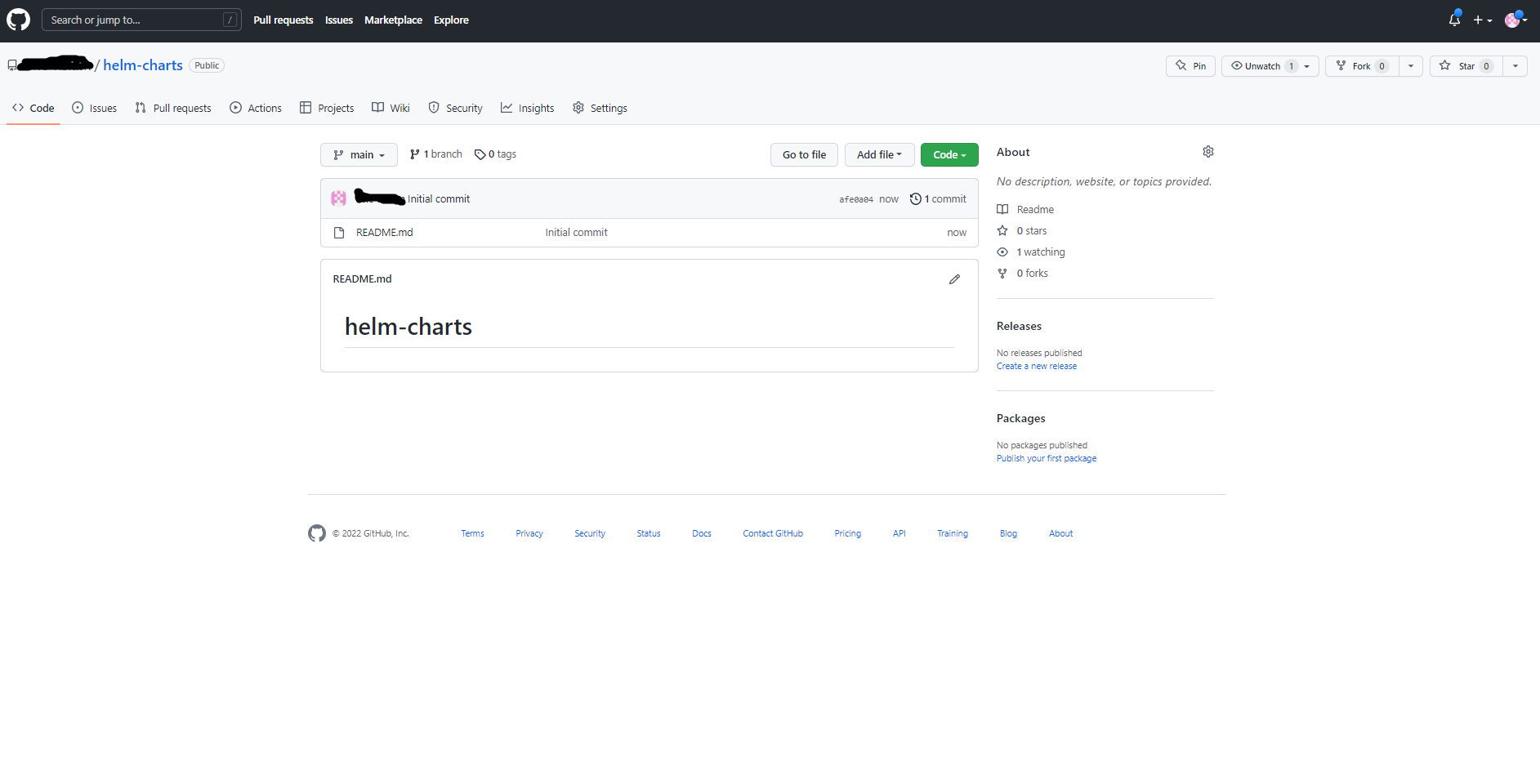
Task: Open the Insights tab
Action: pyautogui.click(x=527, y=108)
